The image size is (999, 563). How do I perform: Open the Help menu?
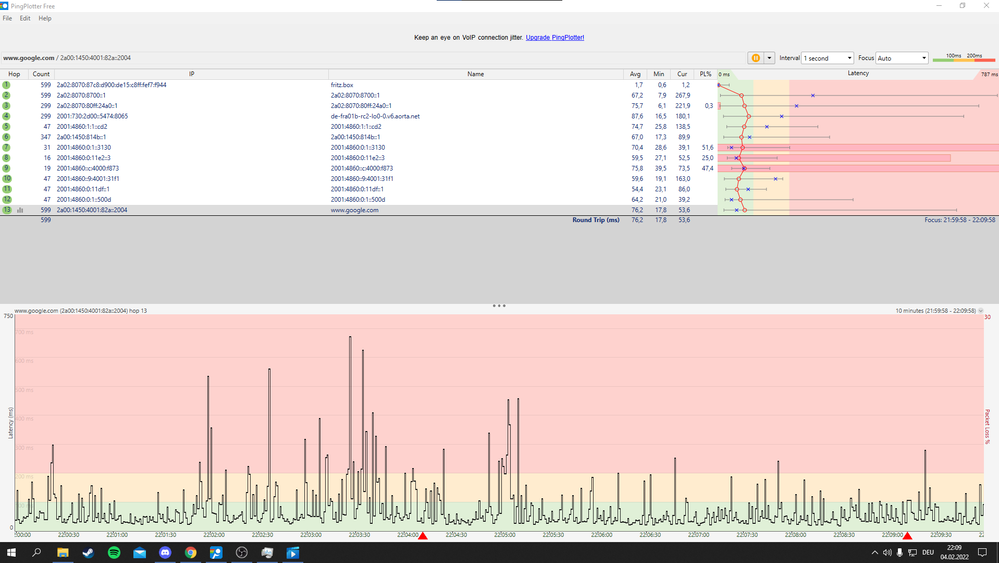tap(45, 18)
